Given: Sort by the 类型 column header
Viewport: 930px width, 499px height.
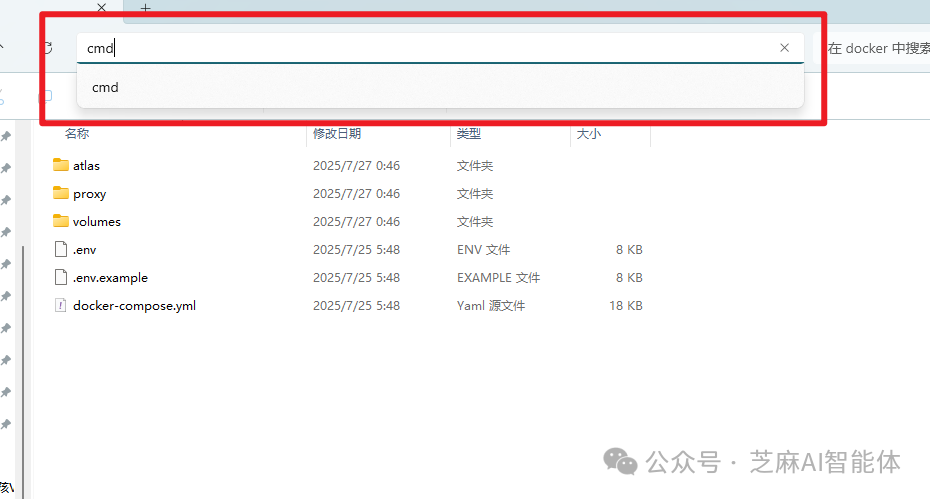Looking at the screenshot, I should [x=469, y=134].
